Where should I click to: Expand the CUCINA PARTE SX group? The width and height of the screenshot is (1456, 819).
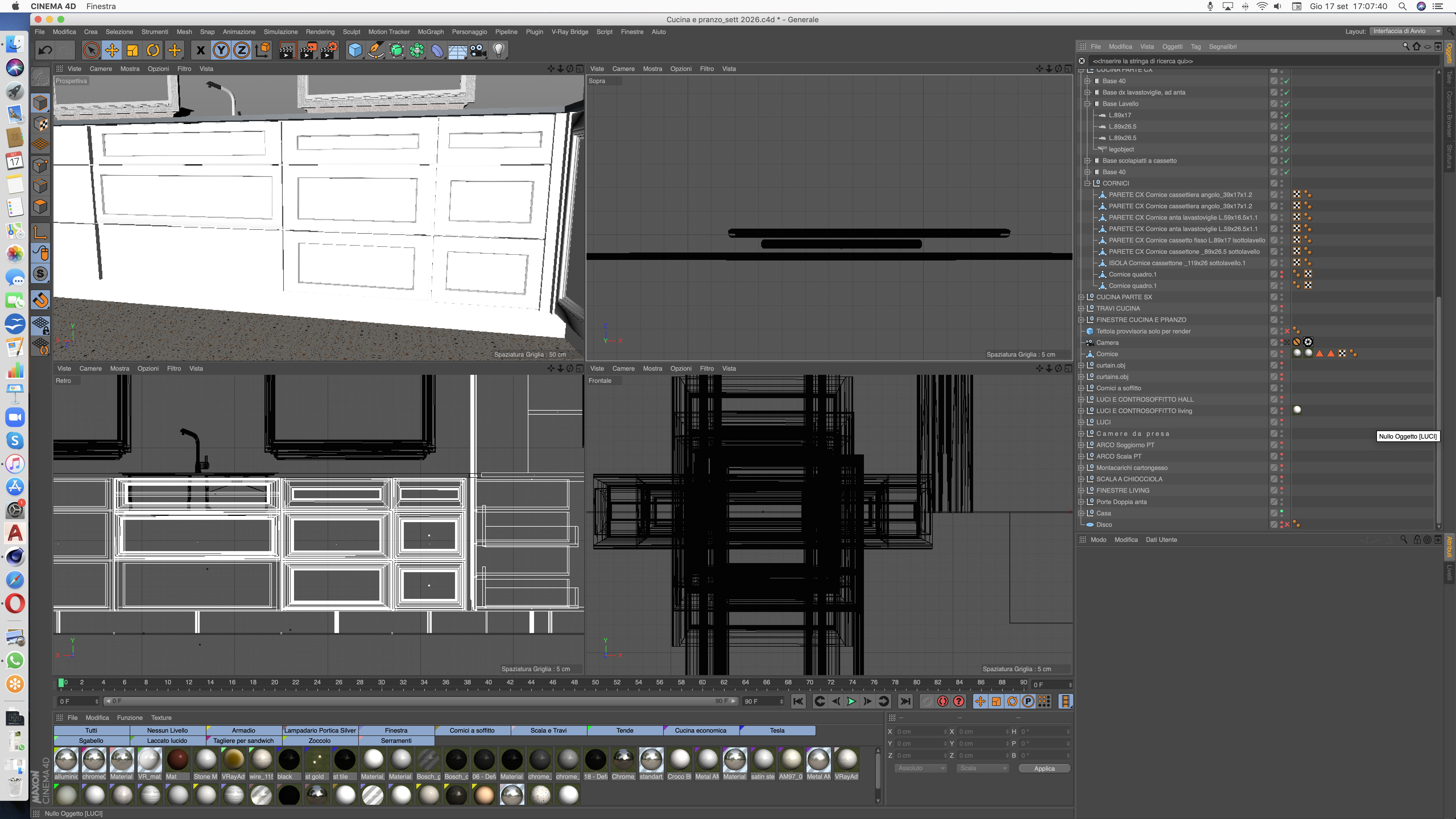pyautogui.click(x=1081, y=297)
